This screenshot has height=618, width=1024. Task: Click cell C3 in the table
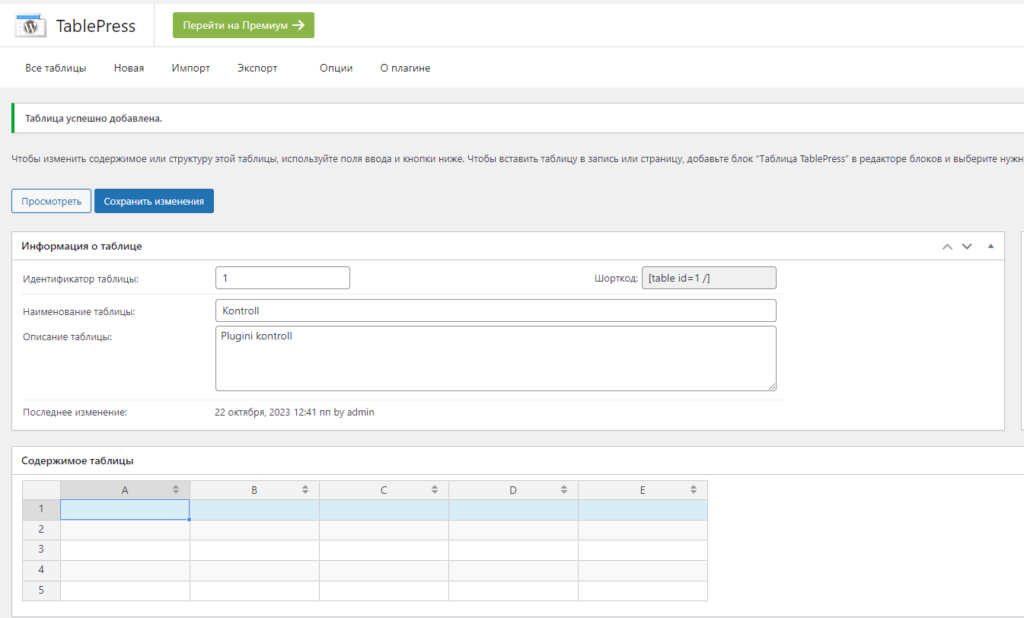pos(383,550)
